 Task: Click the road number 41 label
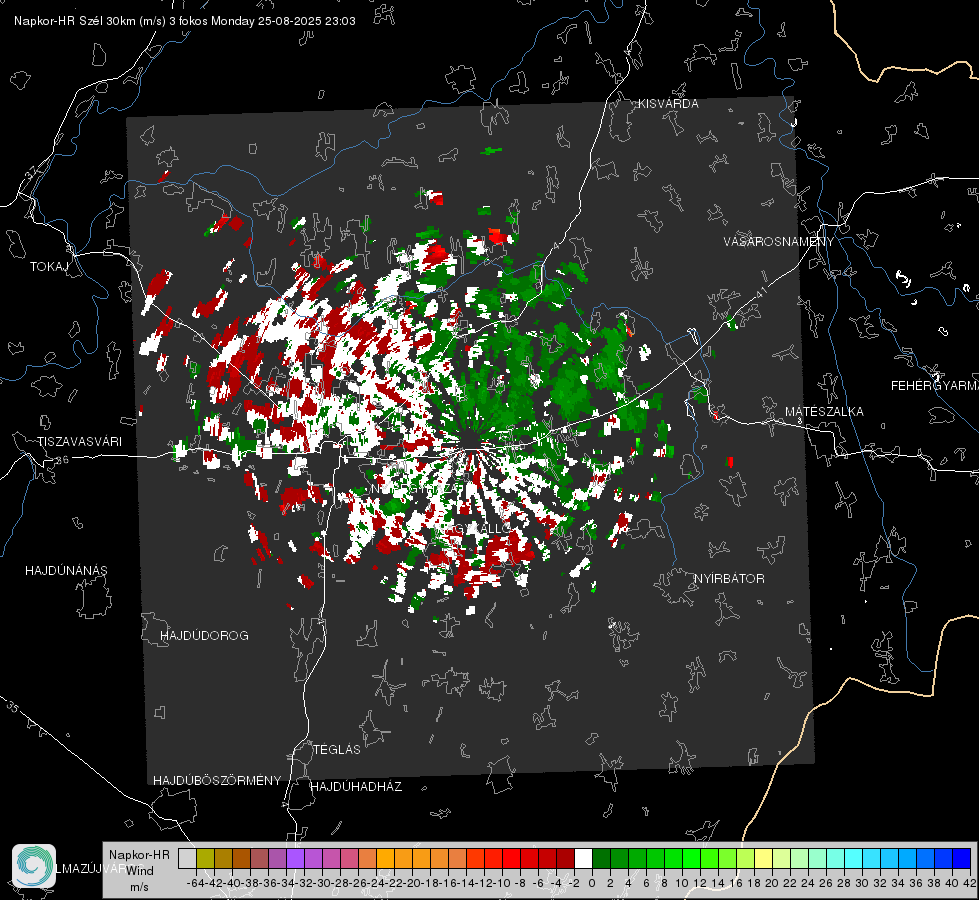coord(760,292)
